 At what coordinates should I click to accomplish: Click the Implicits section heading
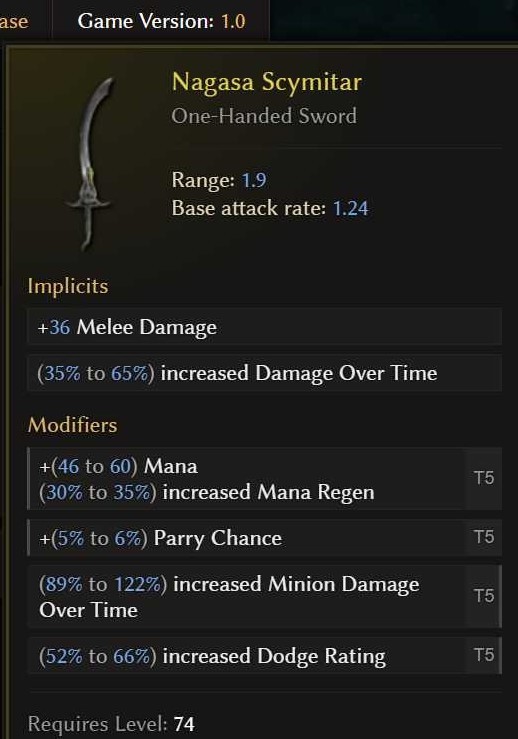(x=68, y=287)
